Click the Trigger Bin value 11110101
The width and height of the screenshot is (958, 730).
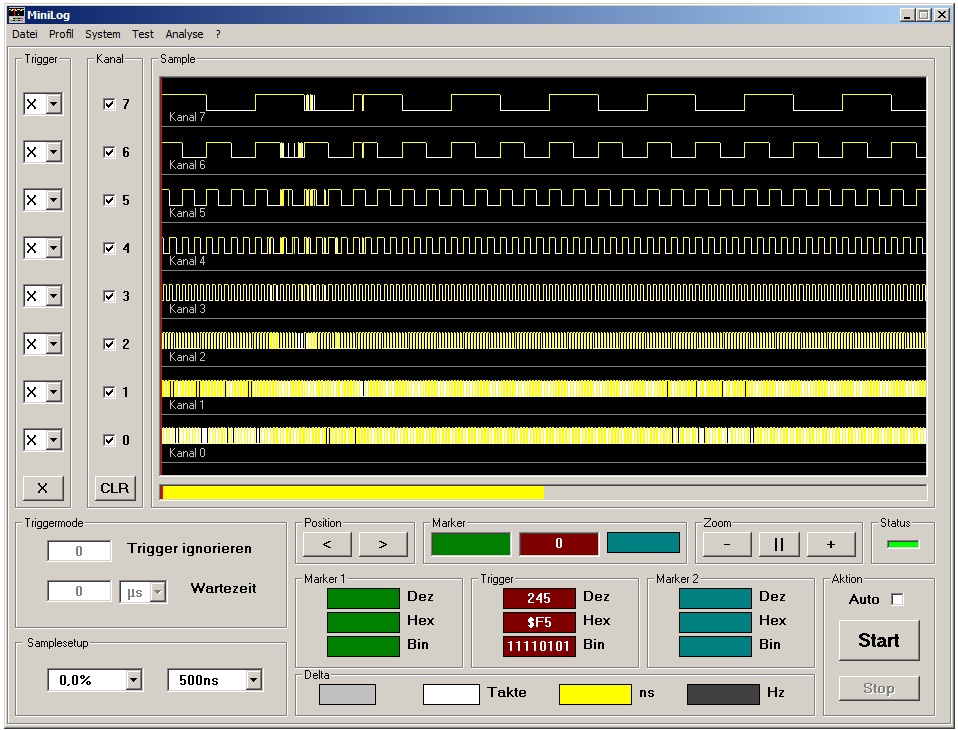pyautogui.click(x=539, y=646)
